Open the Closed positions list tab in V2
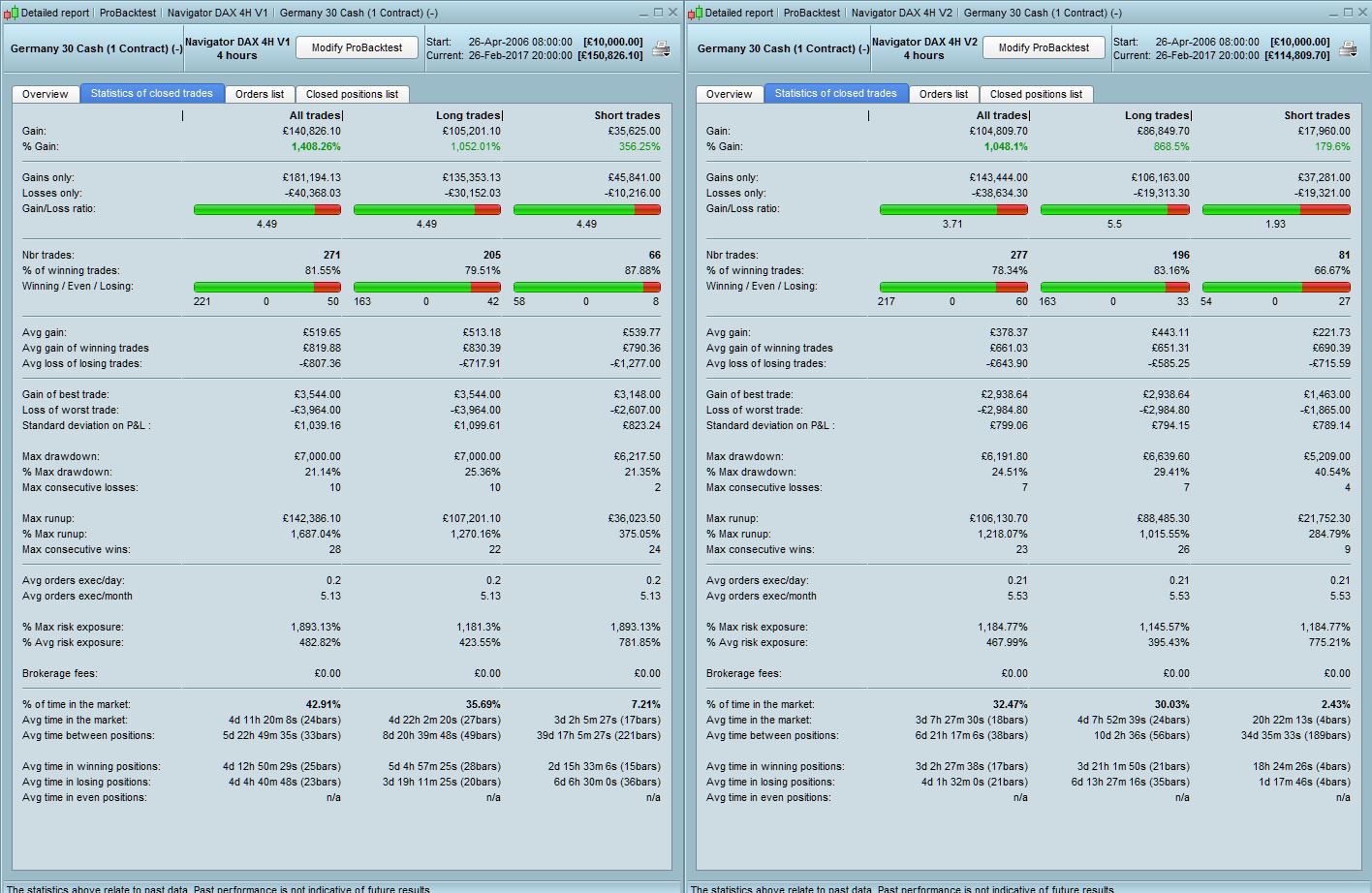 (x=1036, y=94)
